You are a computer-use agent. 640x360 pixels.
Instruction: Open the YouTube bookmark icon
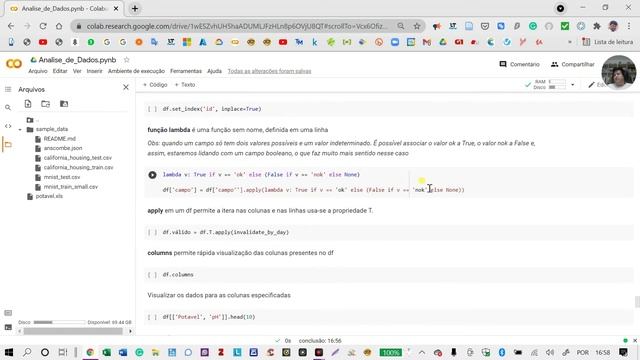click(43, 42)
